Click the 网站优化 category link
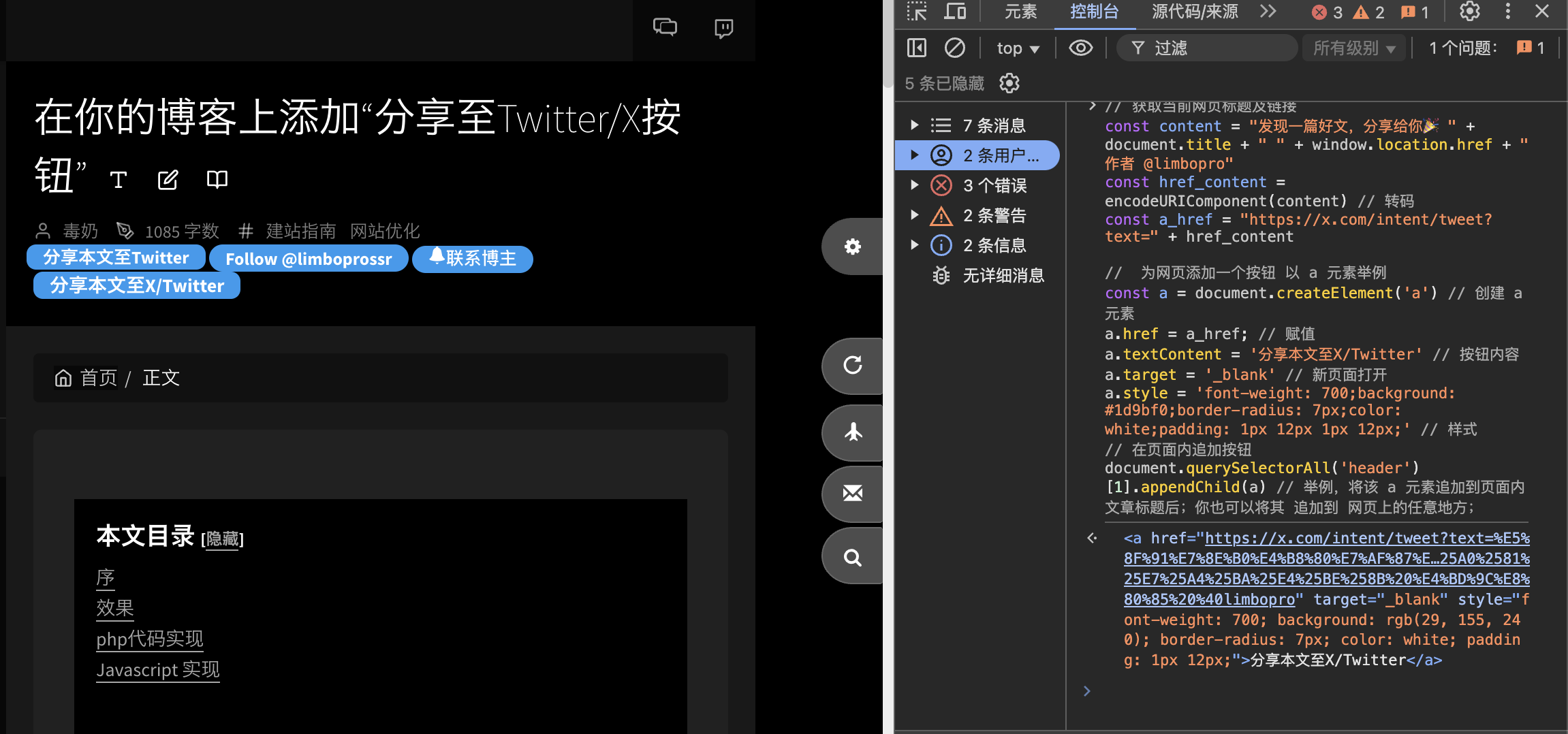The height and width of the screenshot is (734, 1568). (385, 232)
